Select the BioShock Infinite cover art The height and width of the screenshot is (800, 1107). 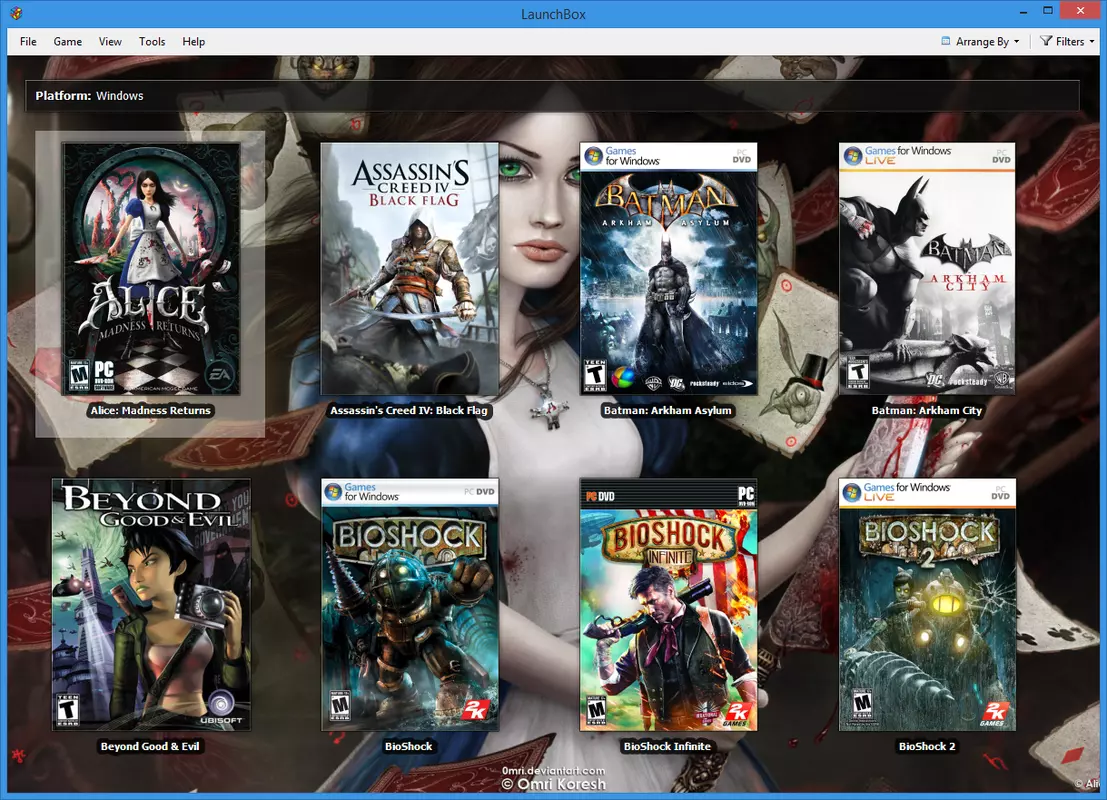[668, 604]
